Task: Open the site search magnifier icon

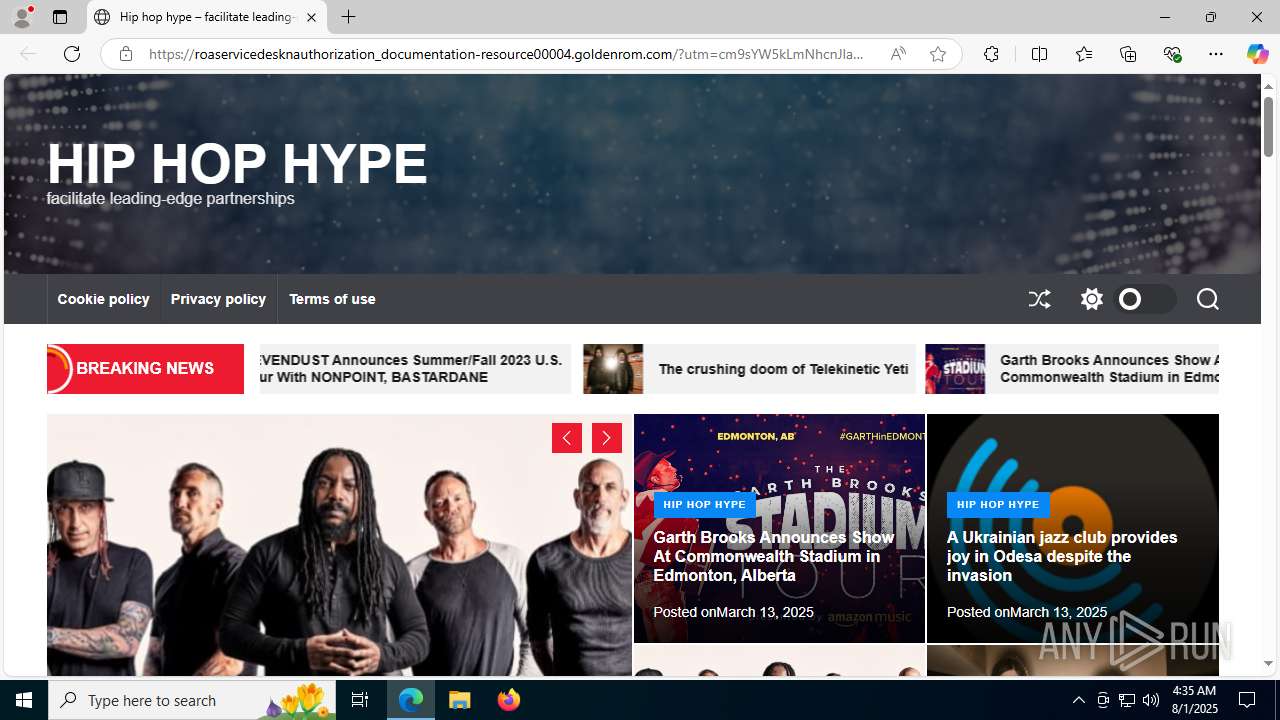Action: coord(1207,299)
